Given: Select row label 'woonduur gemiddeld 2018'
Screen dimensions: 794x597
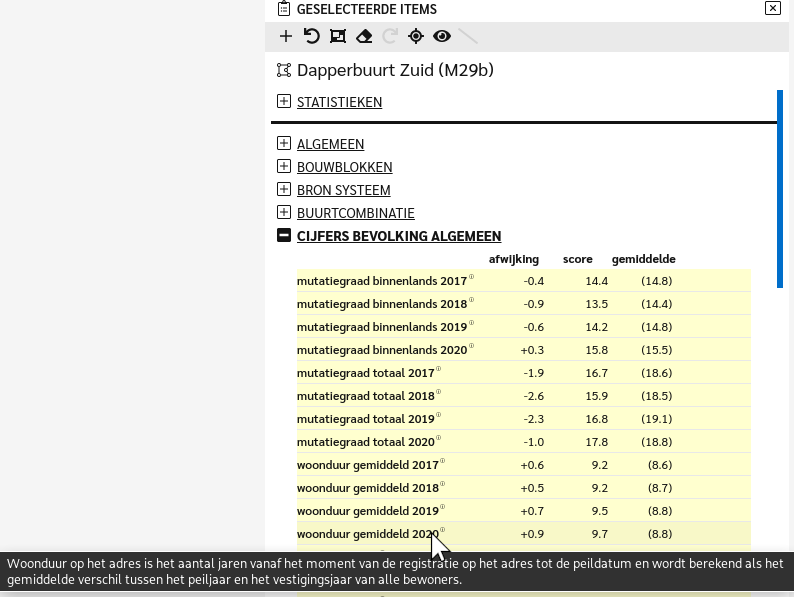Looking at the screenshot, I should pos(368,488).
